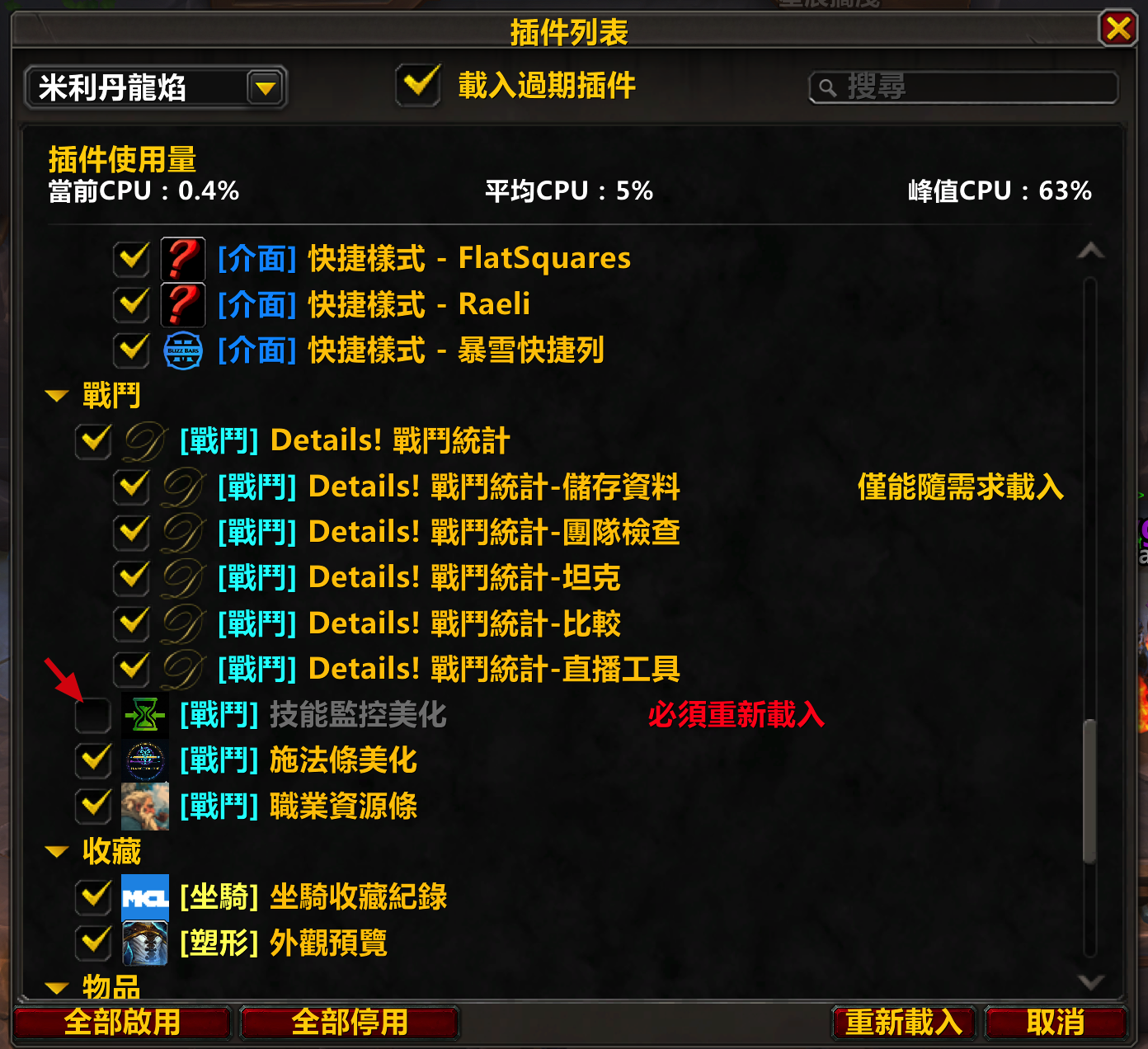1148x1049 pixels.
Task: Click the portrait icon for 職業資源條
Action: pos(144,806)
